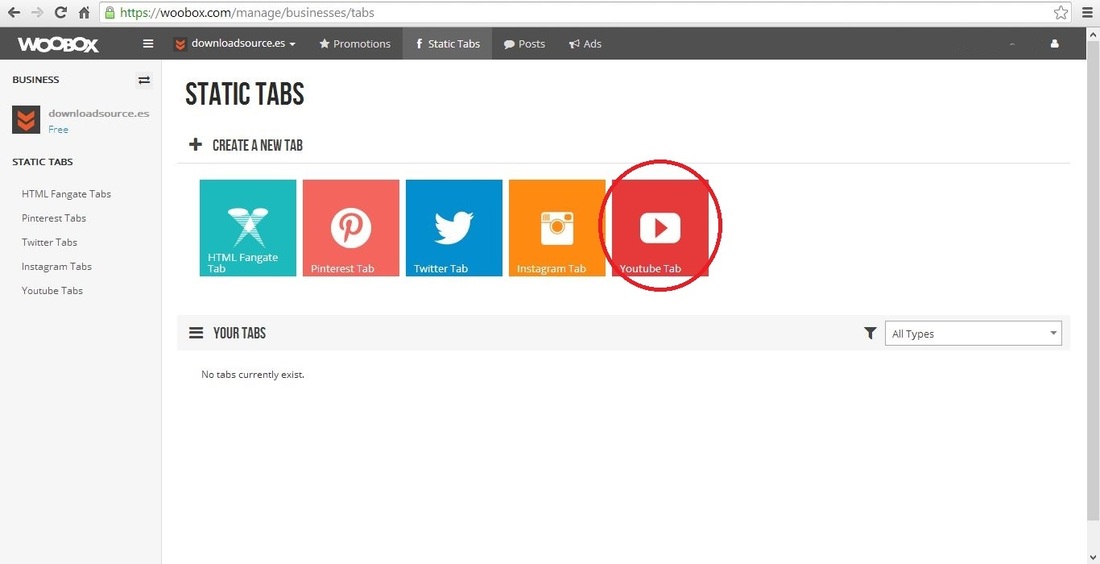Click the Woobox logo

pos(58,44)
